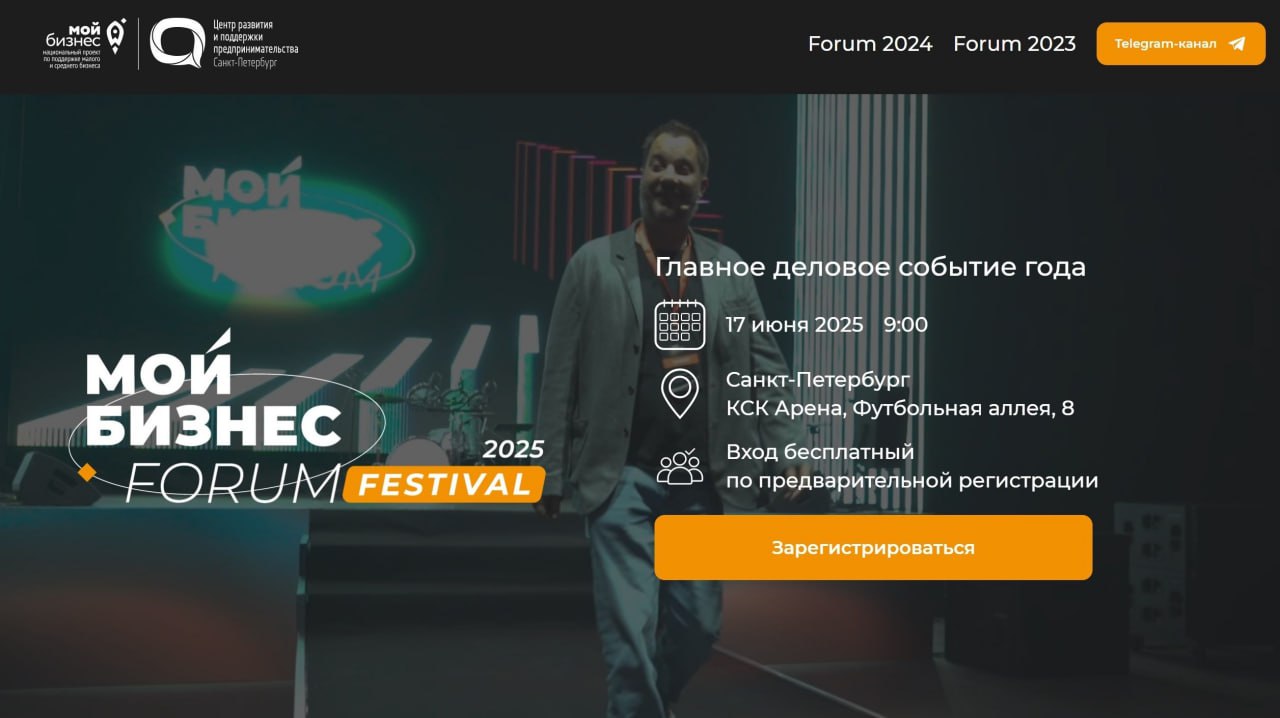1280x718 pixels.
Task: Click the Telegram paper plane icon
Action: [1237, 44]
